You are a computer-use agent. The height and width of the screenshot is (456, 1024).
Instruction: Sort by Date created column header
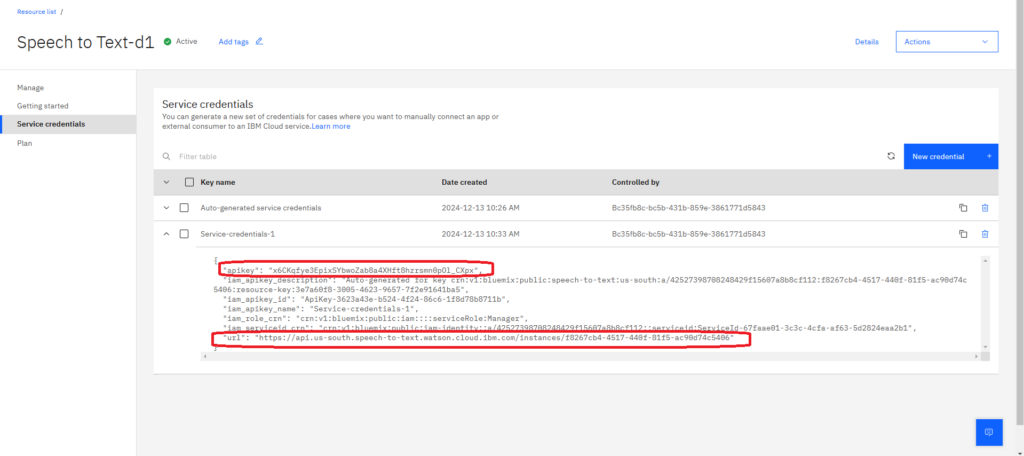[464, 182]
